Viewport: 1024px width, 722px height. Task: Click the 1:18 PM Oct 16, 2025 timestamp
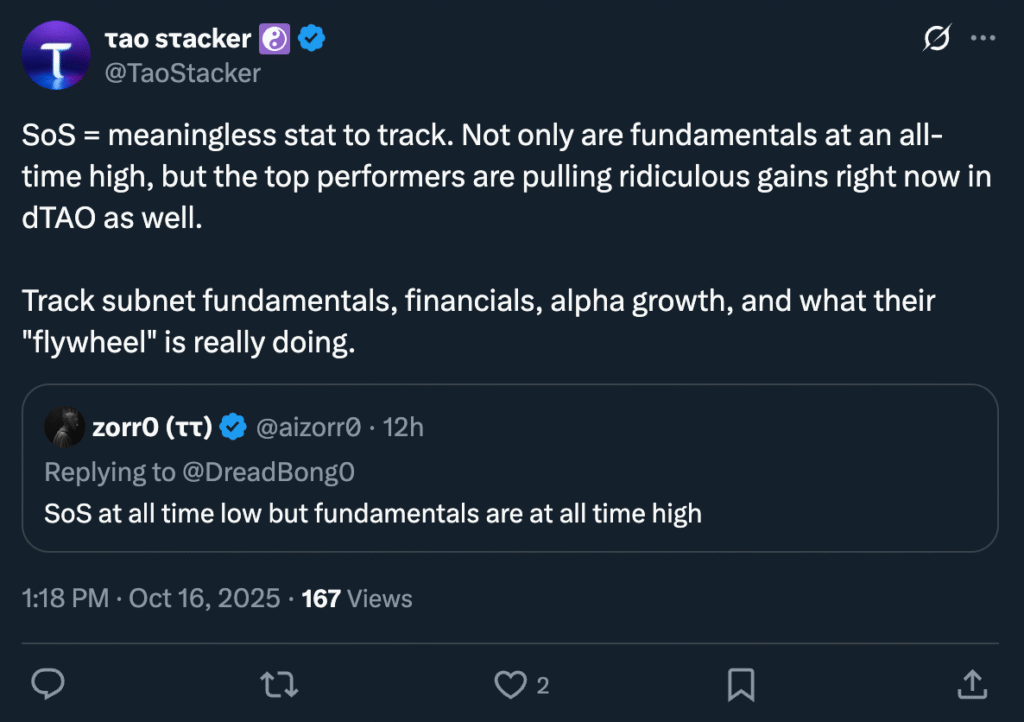pos(150,599)
